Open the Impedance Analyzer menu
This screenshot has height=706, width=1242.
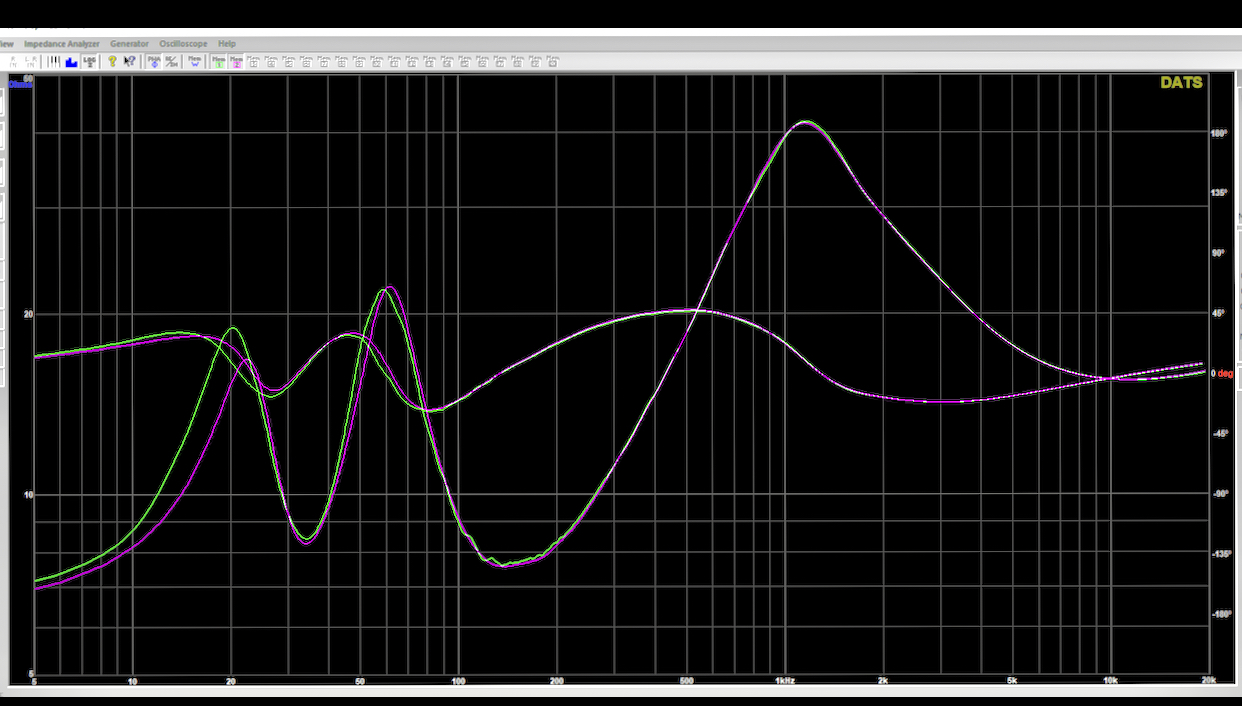point(62,44)
